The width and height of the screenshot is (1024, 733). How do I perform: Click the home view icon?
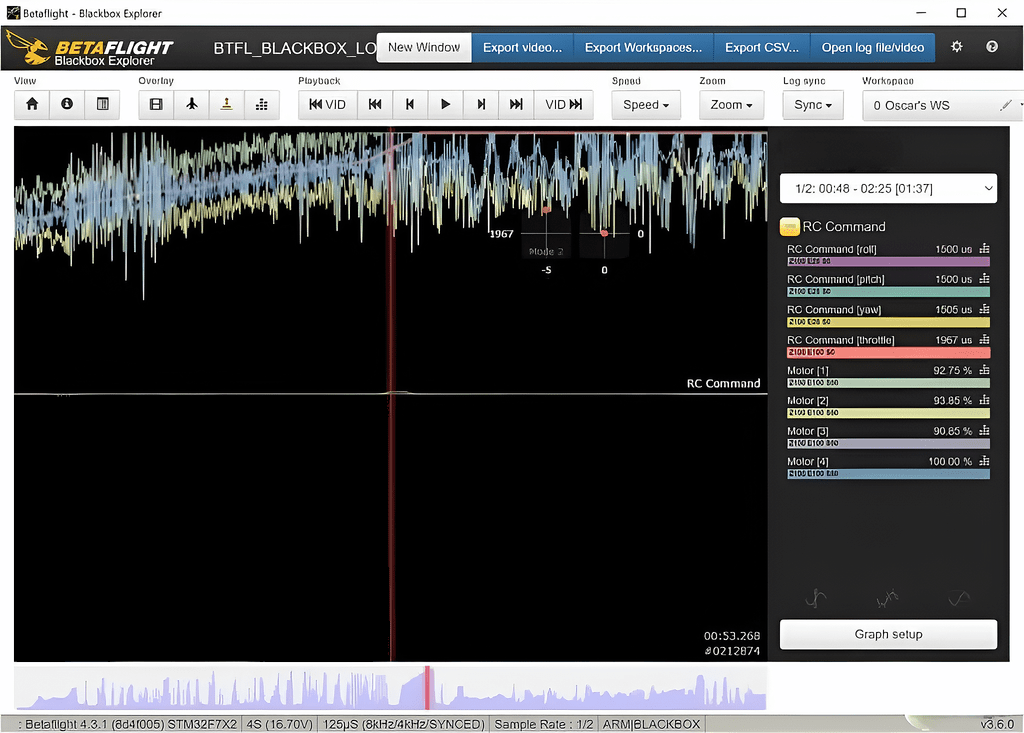click(31, 105)
